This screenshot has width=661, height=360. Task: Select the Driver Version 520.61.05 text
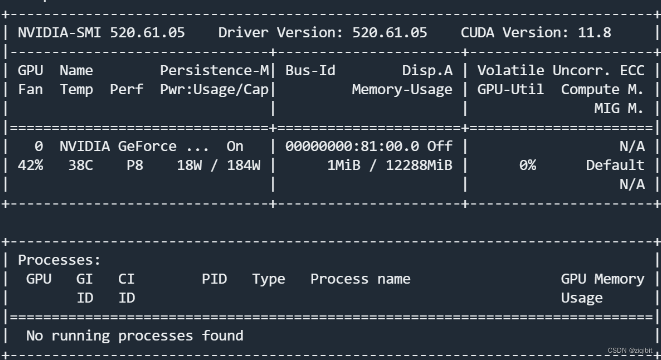(322, 32)
